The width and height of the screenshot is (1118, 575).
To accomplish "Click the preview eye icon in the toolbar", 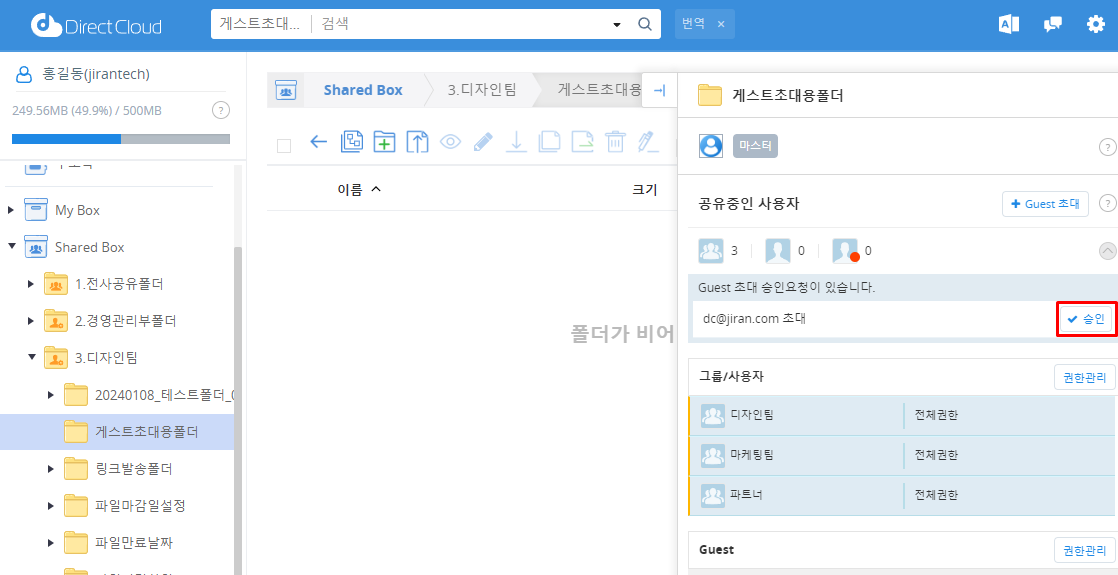I will pyautogui.click(x=450, y=142).
